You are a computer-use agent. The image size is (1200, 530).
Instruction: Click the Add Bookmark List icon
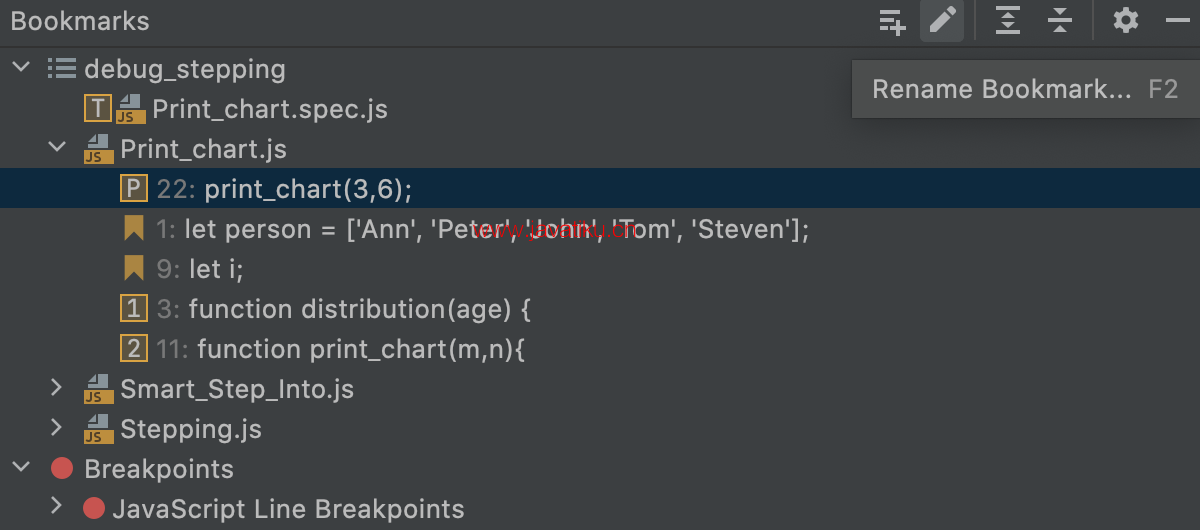pyautogui.click(x=892, y=21)
